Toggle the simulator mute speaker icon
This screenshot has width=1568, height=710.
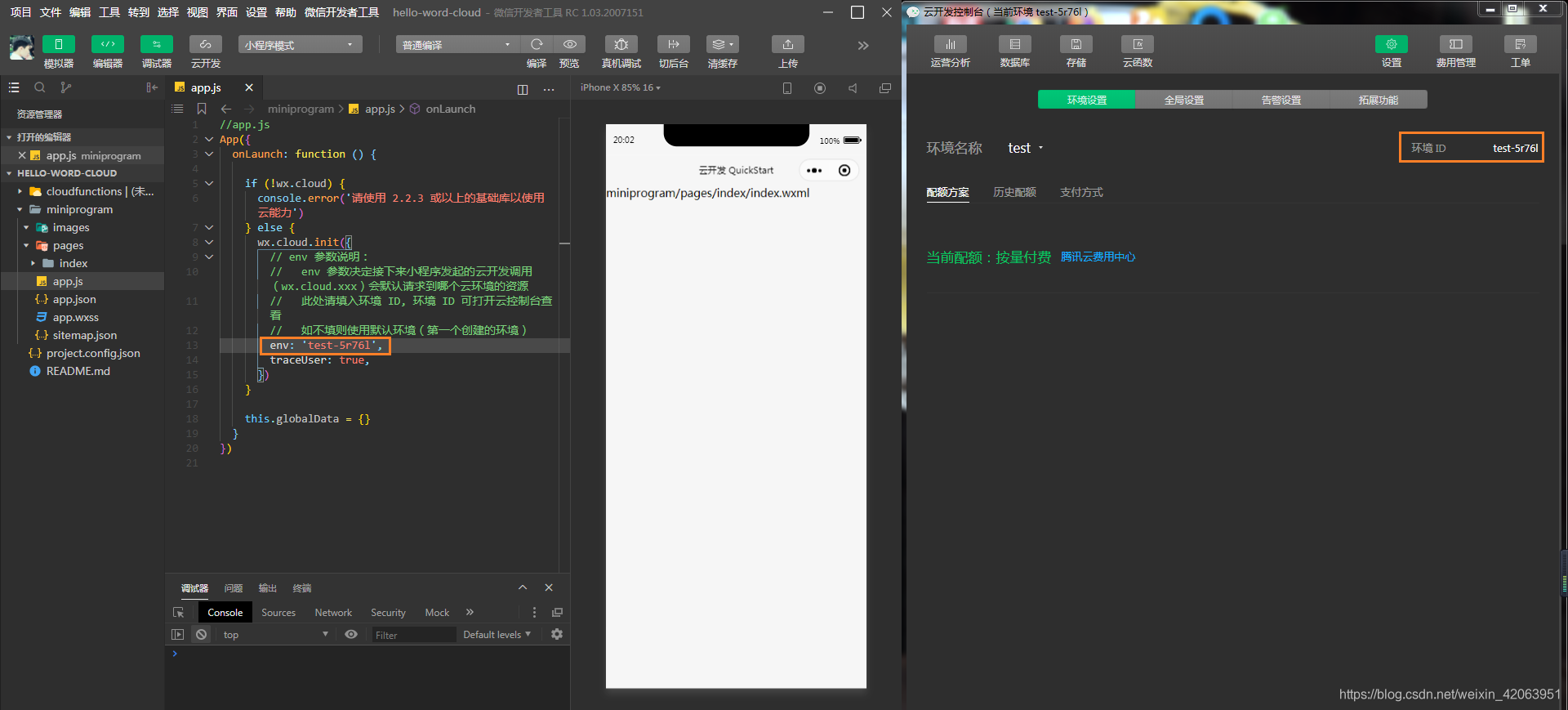tap(853, 88)
